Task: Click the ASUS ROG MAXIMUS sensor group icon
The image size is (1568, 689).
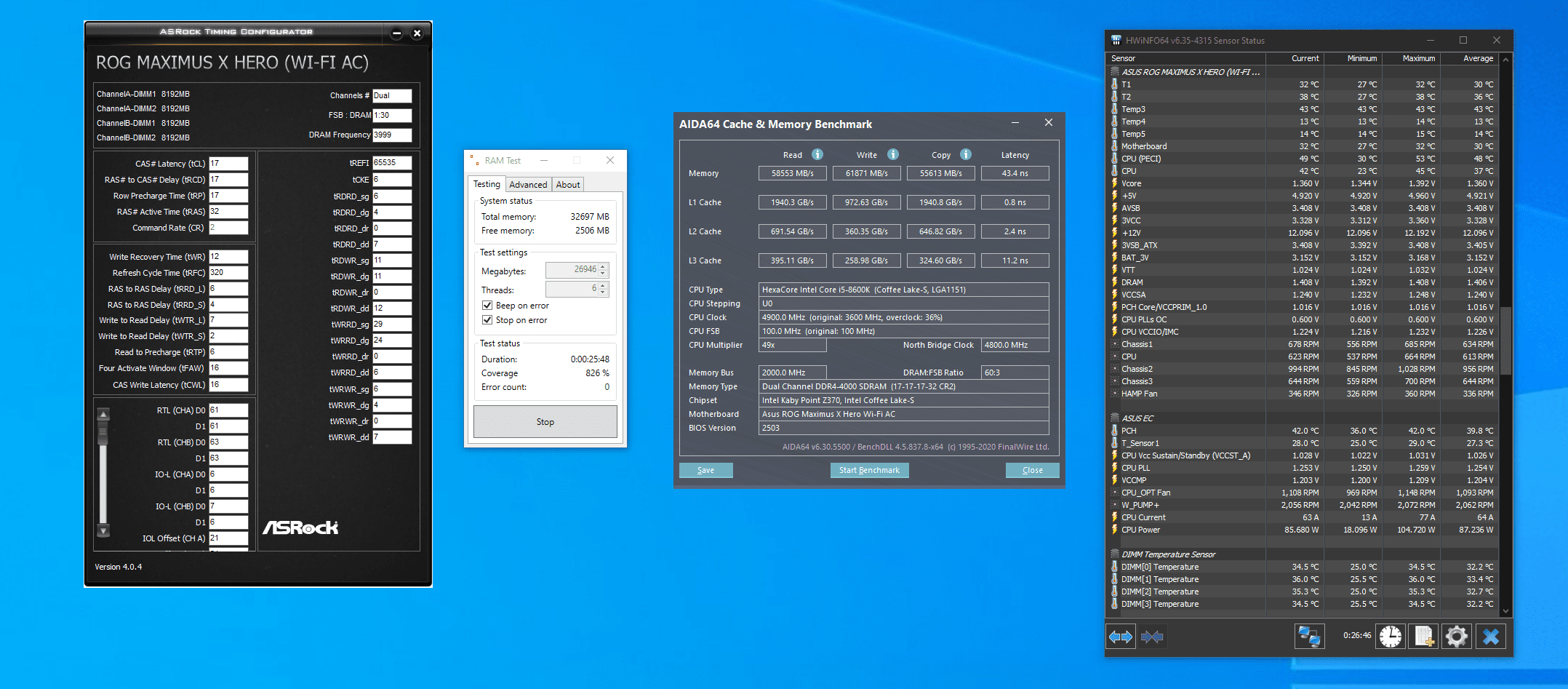Action: [1114, 72]
